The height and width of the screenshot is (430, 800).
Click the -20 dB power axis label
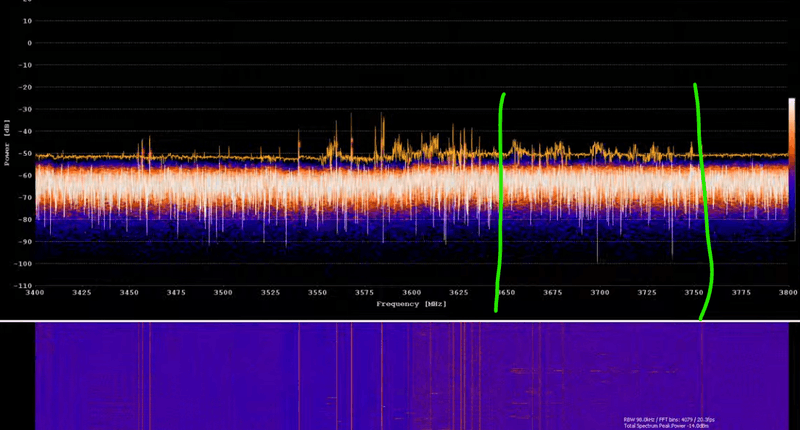pyautogui.click(x=25, y=87)
